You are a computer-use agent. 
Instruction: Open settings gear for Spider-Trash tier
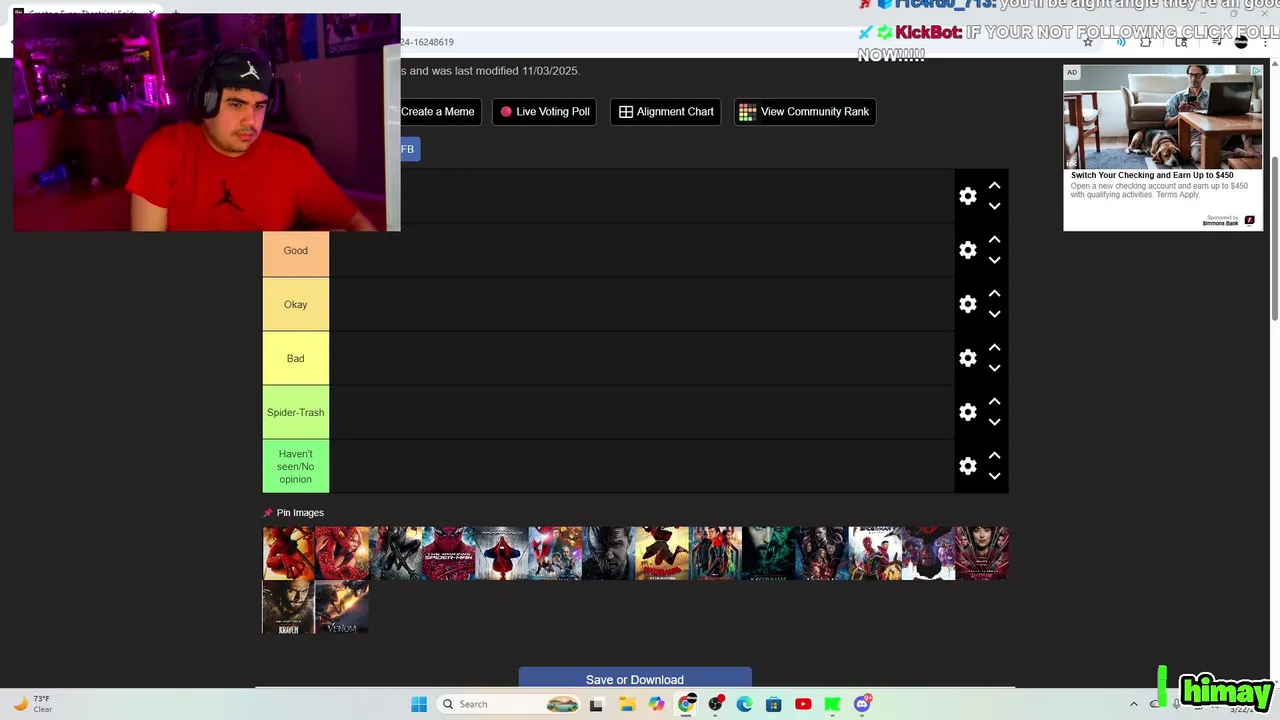pos(967,412)
